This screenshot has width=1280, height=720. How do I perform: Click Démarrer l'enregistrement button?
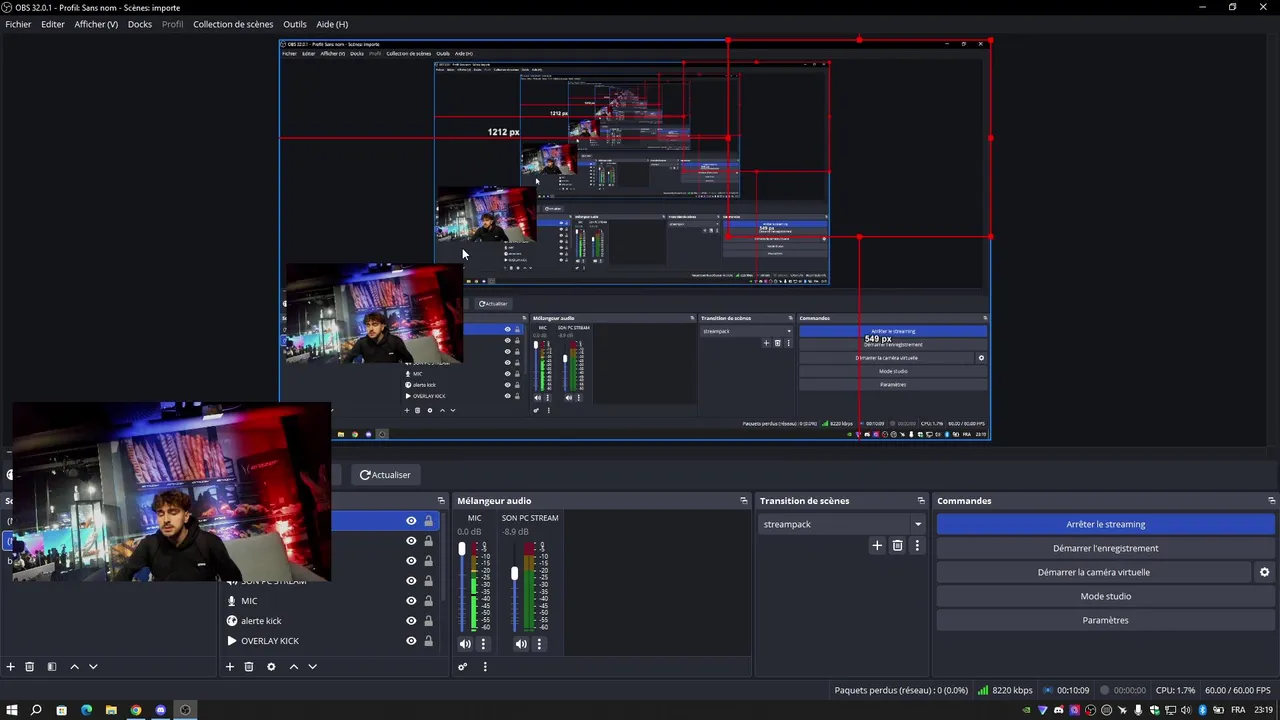(x=1105, y=548)
